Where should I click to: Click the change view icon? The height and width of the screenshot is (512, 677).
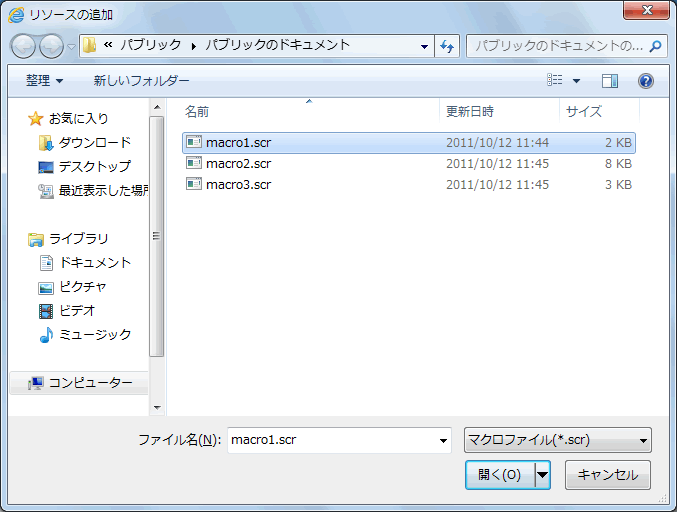555,80
